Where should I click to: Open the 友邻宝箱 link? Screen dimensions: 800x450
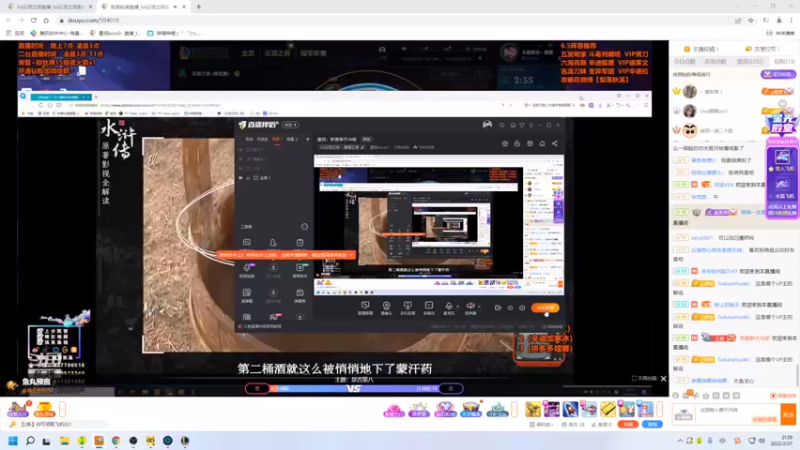point(762,49)
